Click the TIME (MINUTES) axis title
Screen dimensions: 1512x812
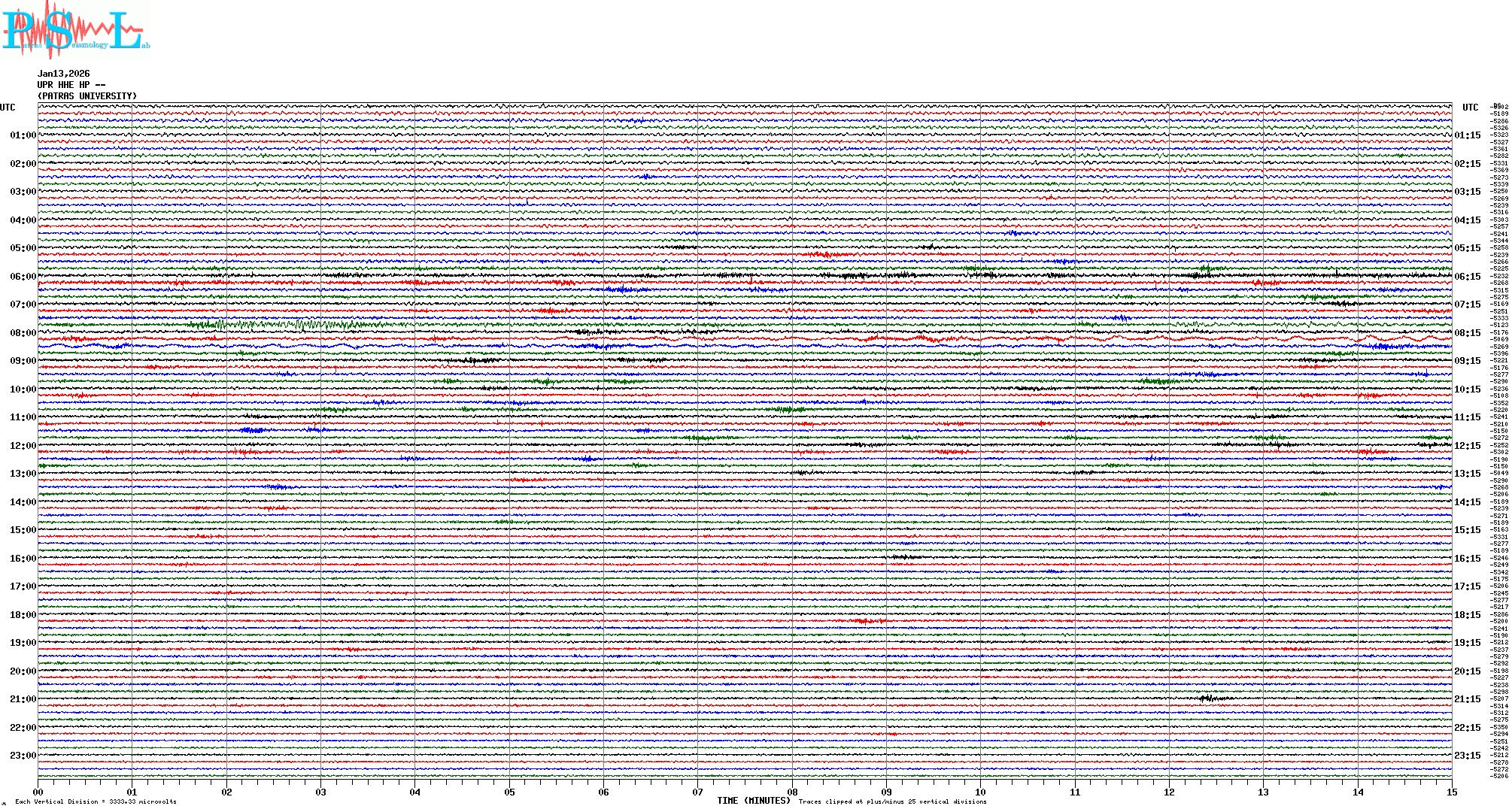pos(753,801)
